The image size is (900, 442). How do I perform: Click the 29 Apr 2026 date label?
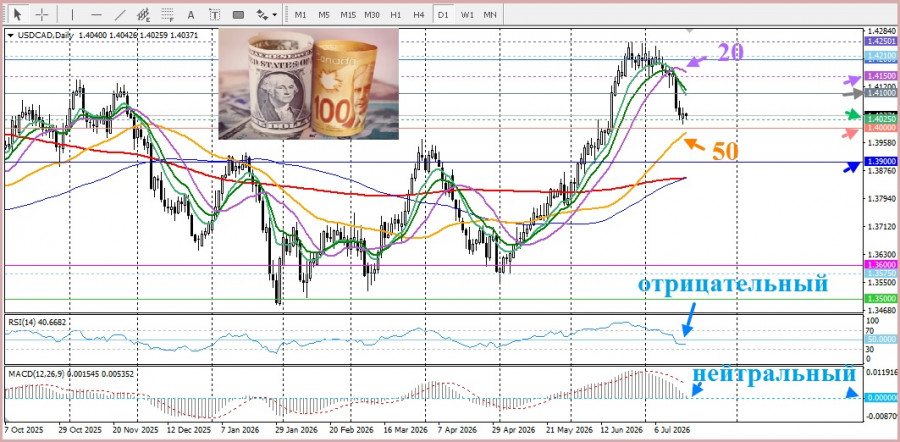tap(514, 429)
